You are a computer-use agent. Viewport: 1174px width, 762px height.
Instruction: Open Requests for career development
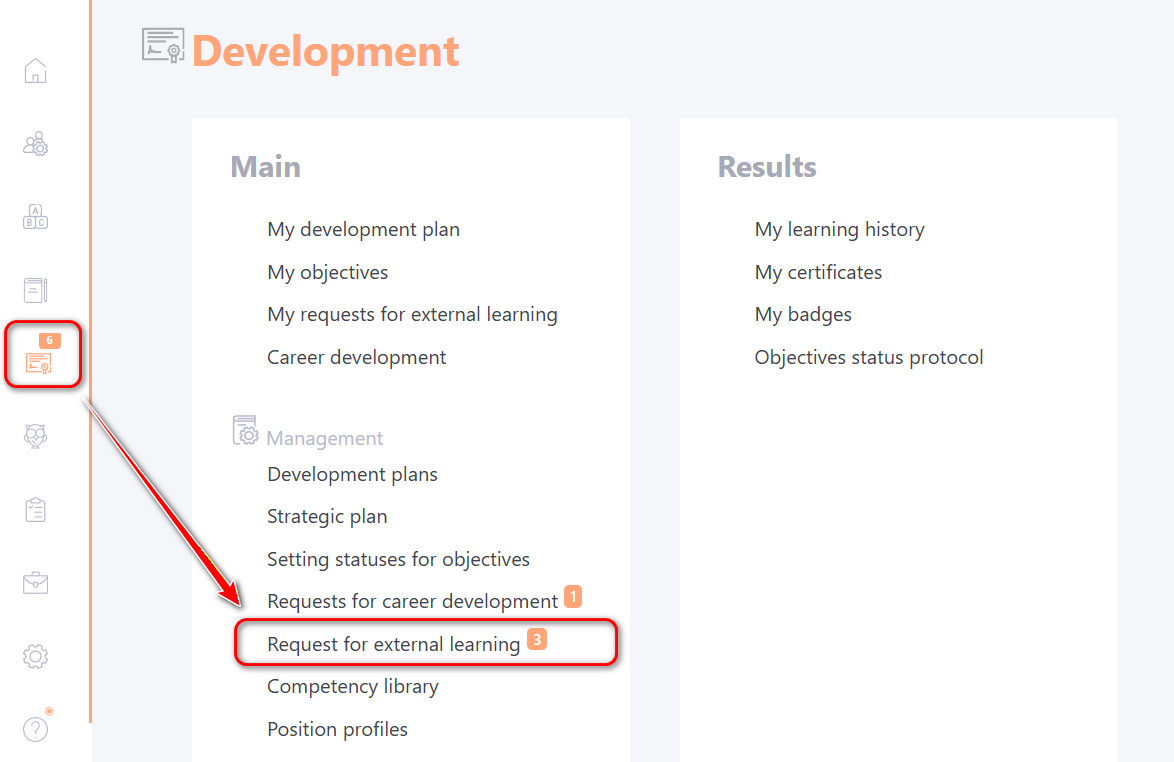click(x=412, y=601)
